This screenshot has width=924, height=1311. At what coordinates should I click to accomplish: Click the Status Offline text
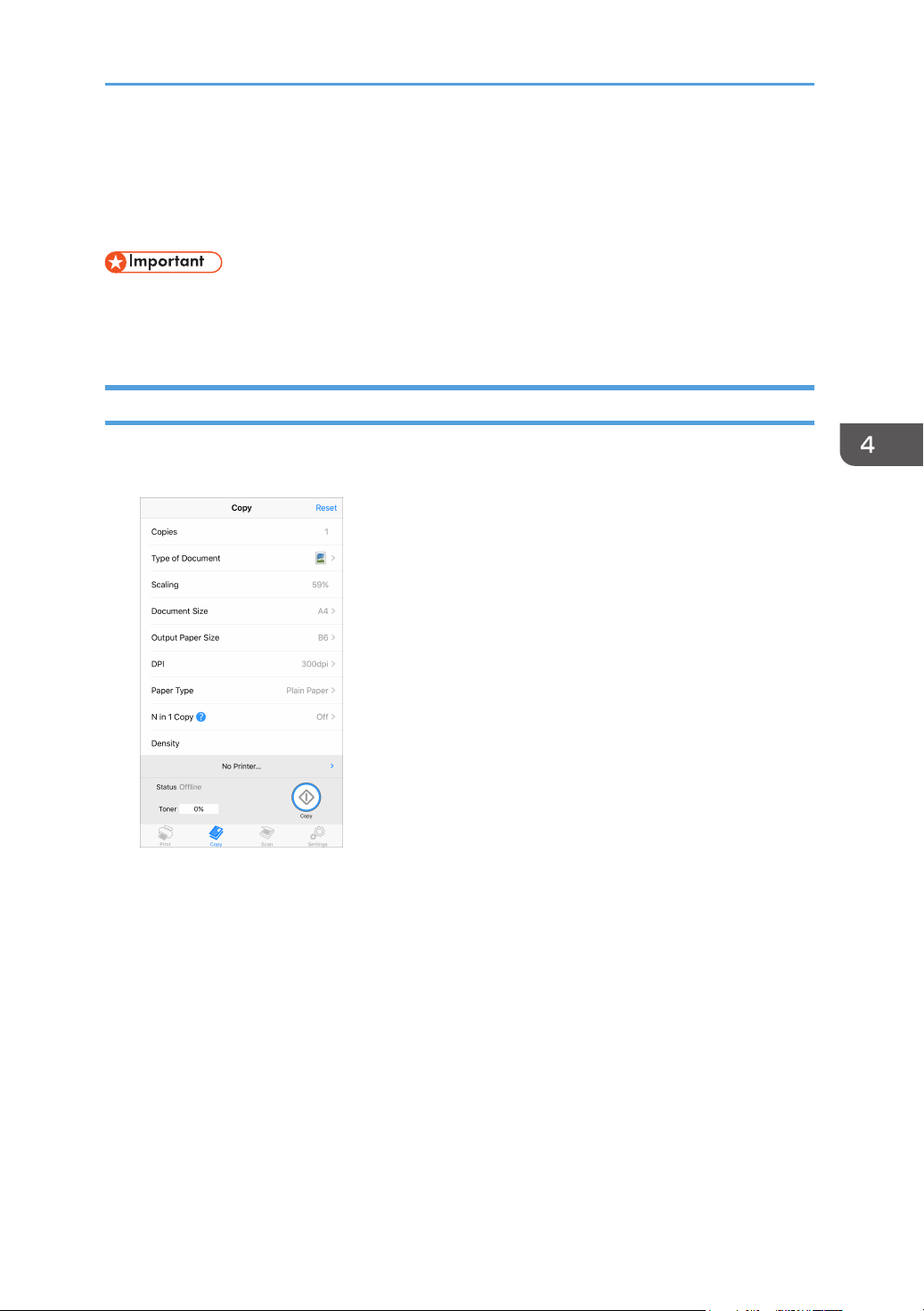pos(179,787)
